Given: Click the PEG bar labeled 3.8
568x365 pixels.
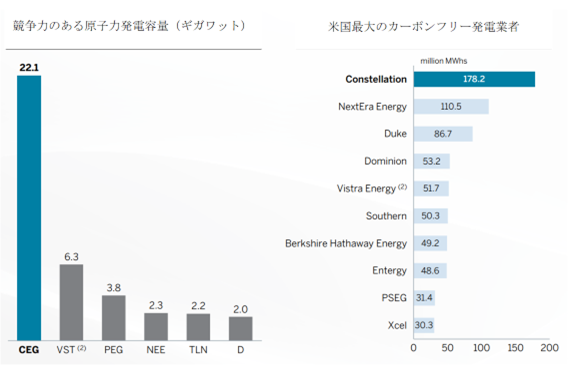Looking at the screenshot, I should [114, 318].
